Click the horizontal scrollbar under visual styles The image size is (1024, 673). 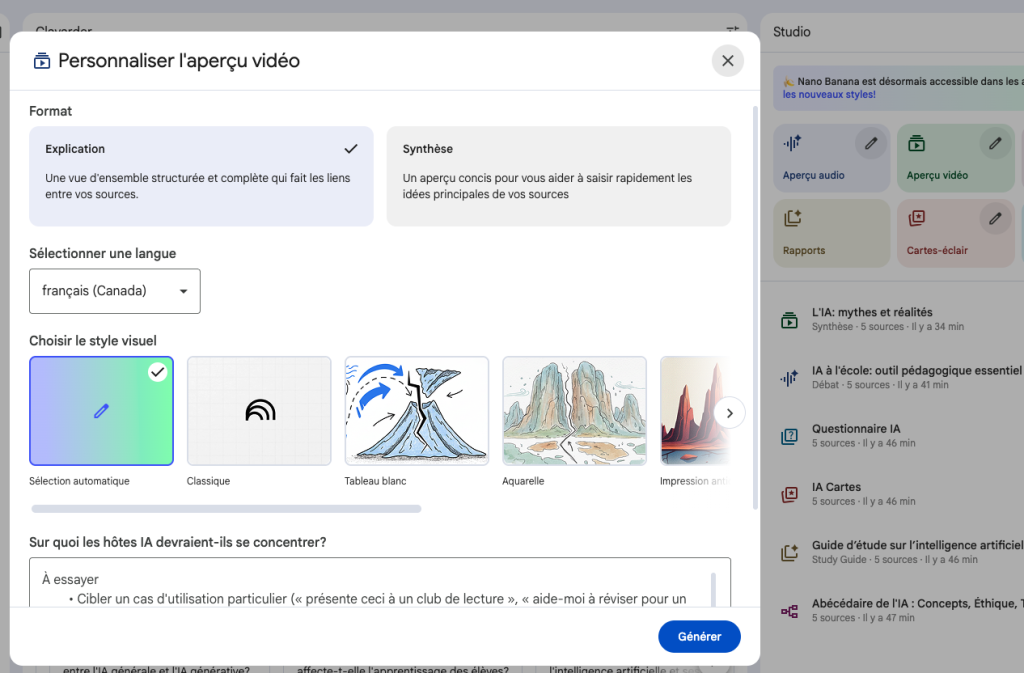[225, 509]
